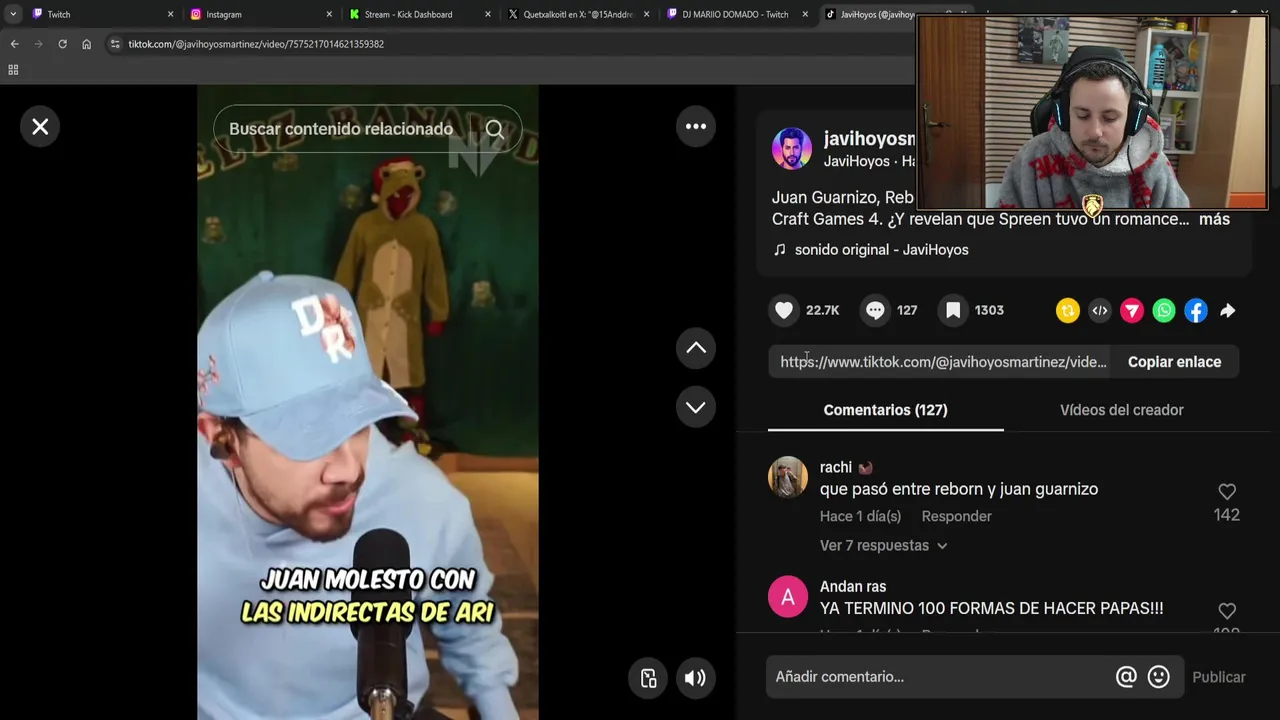Click the search magnifier in related content bar
This screenshot has height=720, width=1280.
(x=495, y=129)
